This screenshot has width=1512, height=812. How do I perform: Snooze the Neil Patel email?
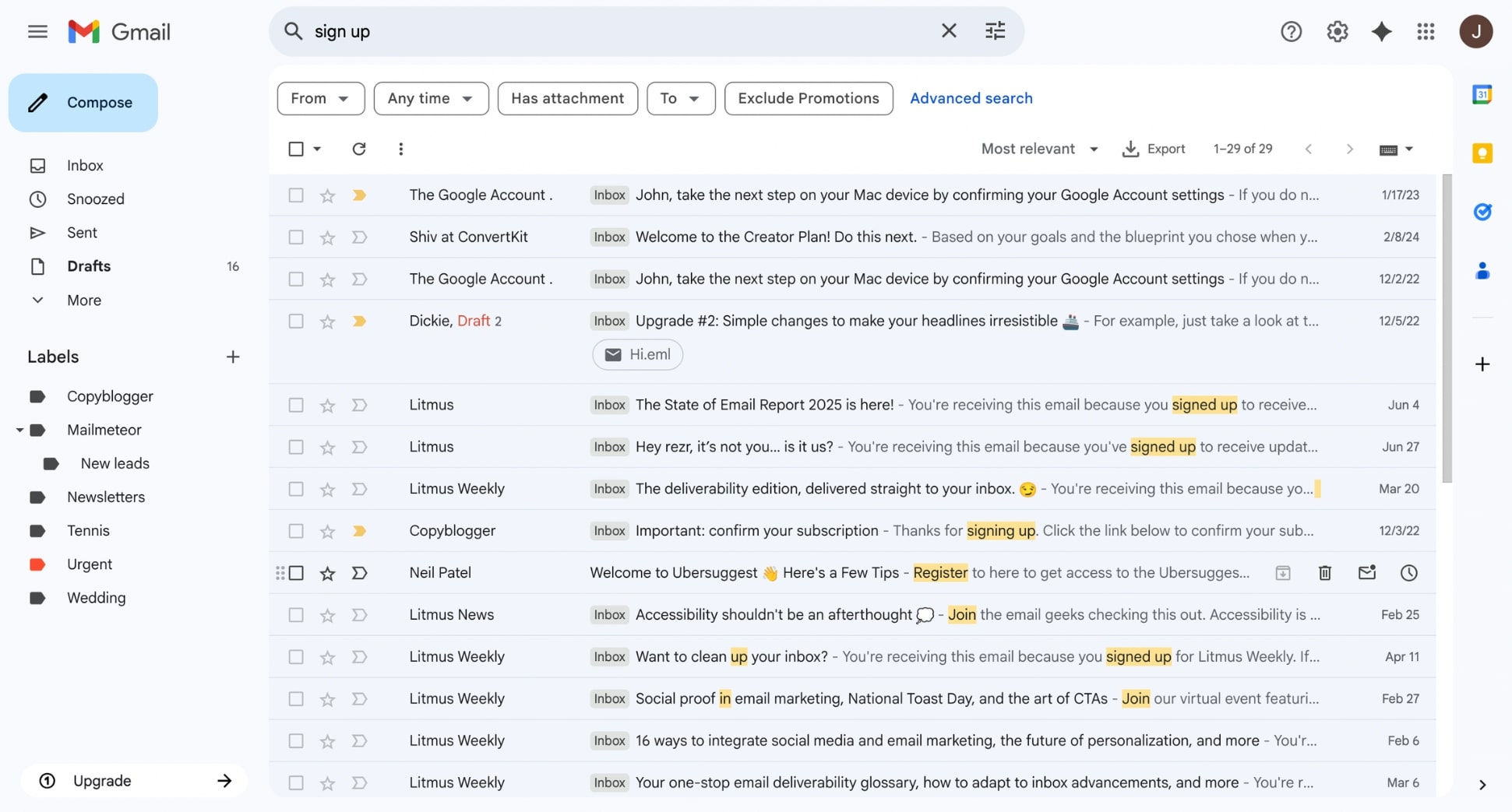click(x=1408, y=572)
